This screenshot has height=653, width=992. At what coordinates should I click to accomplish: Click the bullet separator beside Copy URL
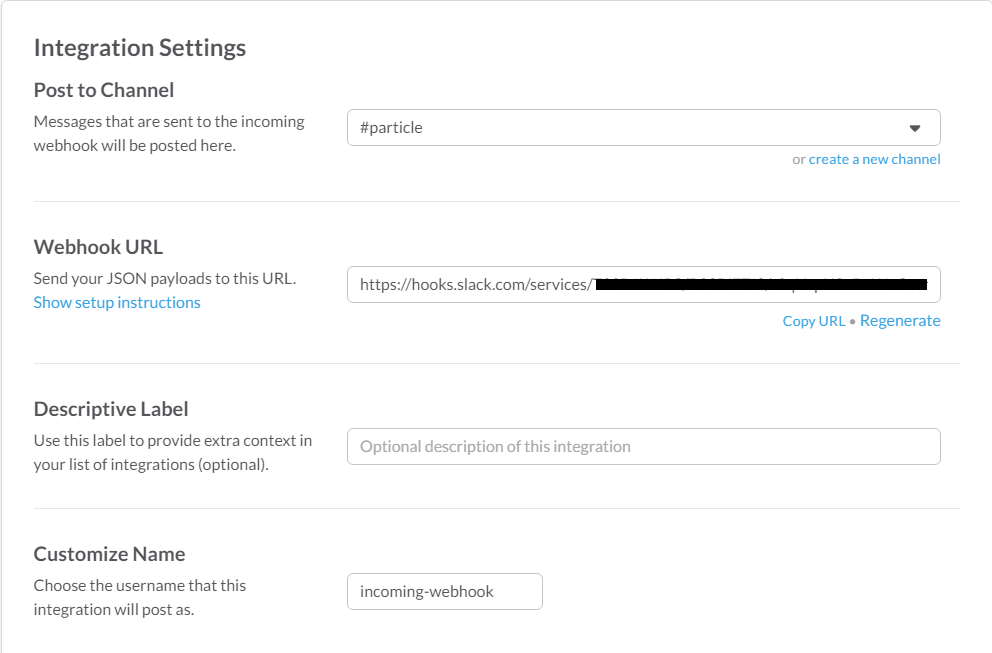click(x=852, y=322)
